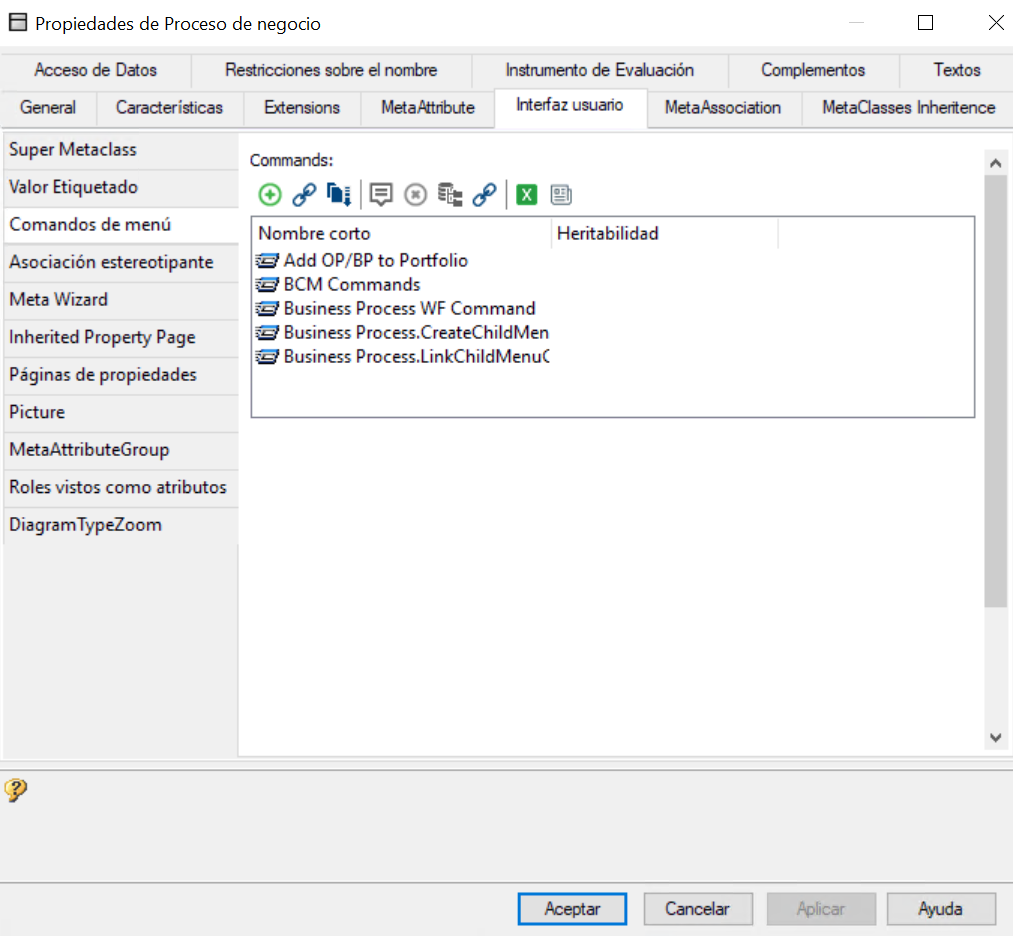Select Meta Wizard in the side list
The height and width of the screenshot is (936, 1013).
pos(121,300)
